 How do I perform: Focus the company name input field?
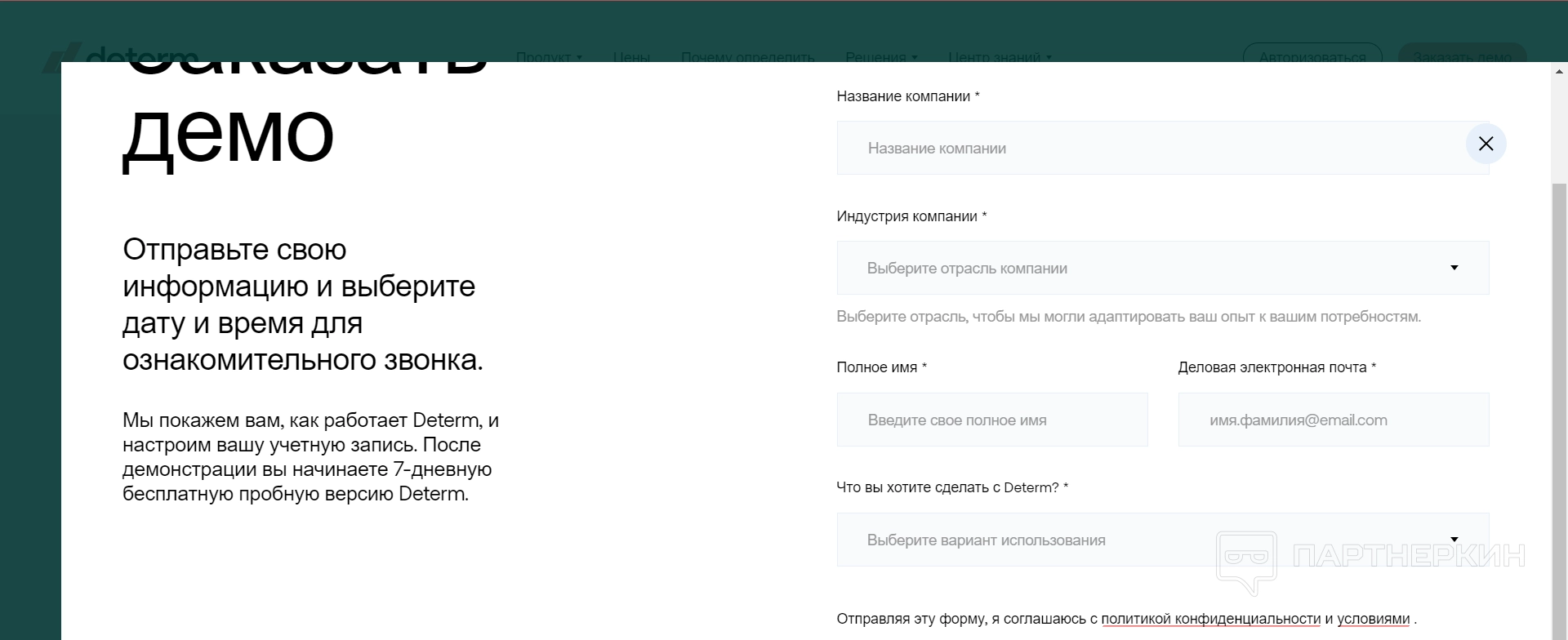[1162, 148]
